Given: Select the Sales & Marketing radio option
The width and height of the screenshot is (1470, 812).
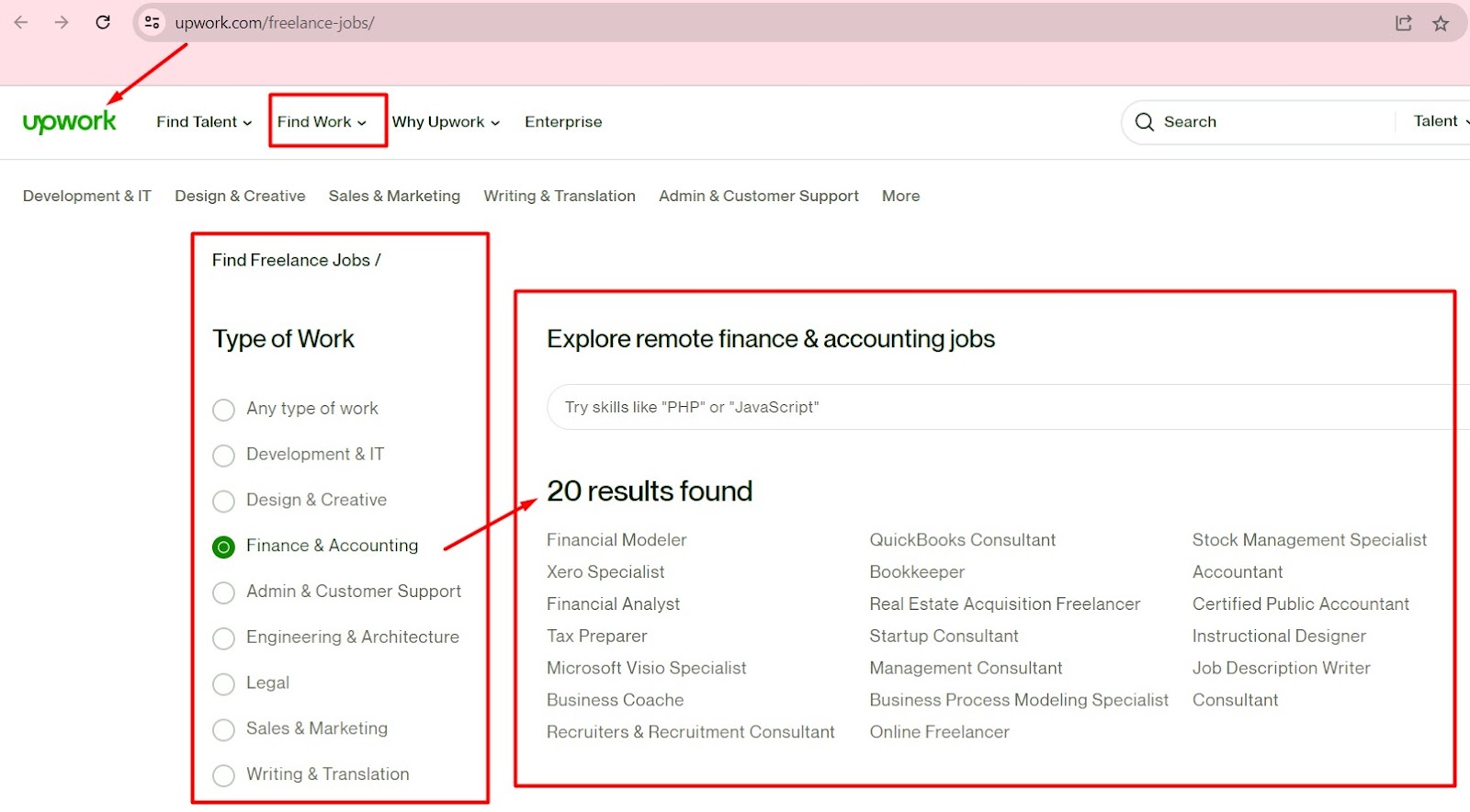Looking at the screenshot, I should [x=223, y=730].
